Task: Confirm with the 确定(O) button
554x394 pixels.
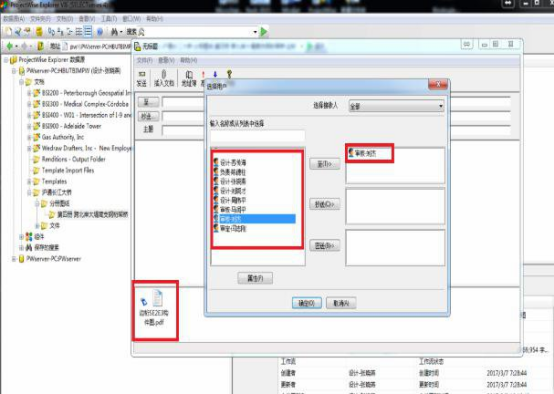Action: [307, 303]
